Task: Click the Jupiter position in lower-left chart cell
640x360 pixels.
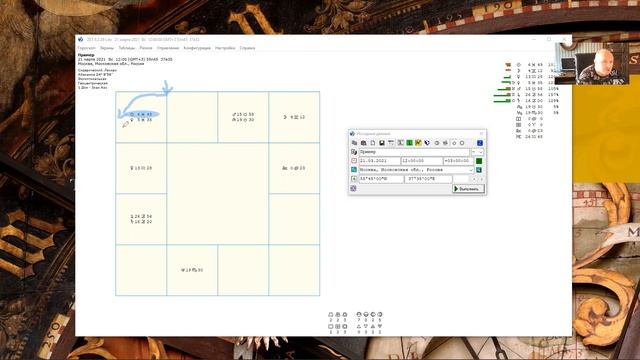Action: pos(141,216)
